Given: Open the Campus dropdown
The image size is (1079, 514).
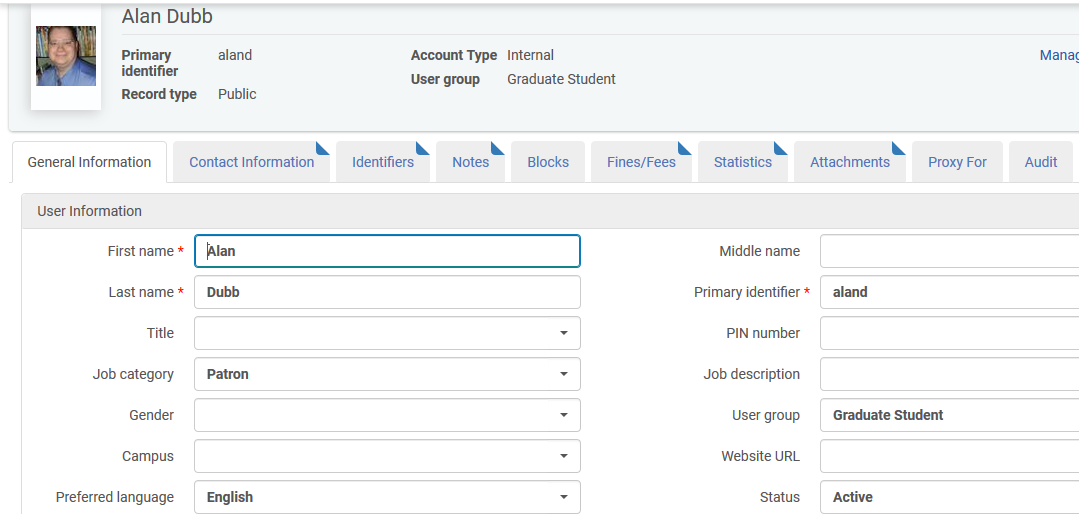Looking at the screenshot, I should click(387, 456).
